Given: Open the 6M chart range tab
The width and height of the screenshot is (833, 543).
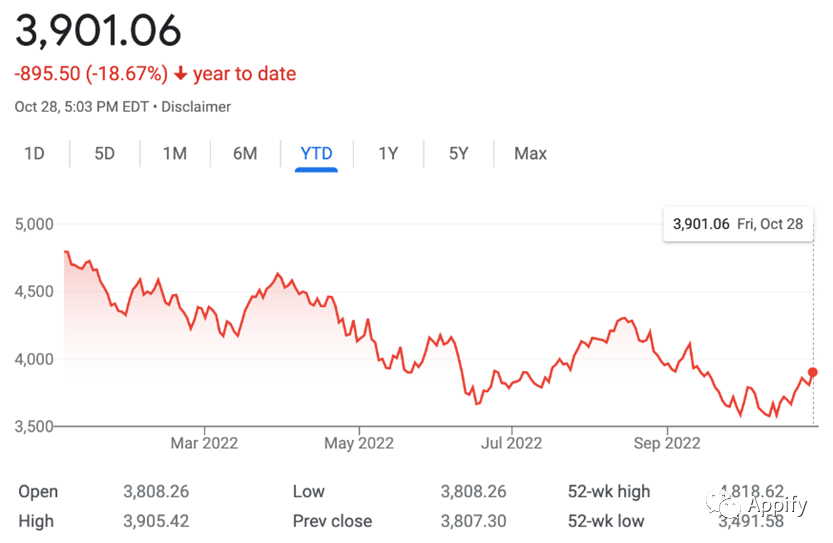Looking at the screenshot, I should pyautogui.click(x=245, y=154).
